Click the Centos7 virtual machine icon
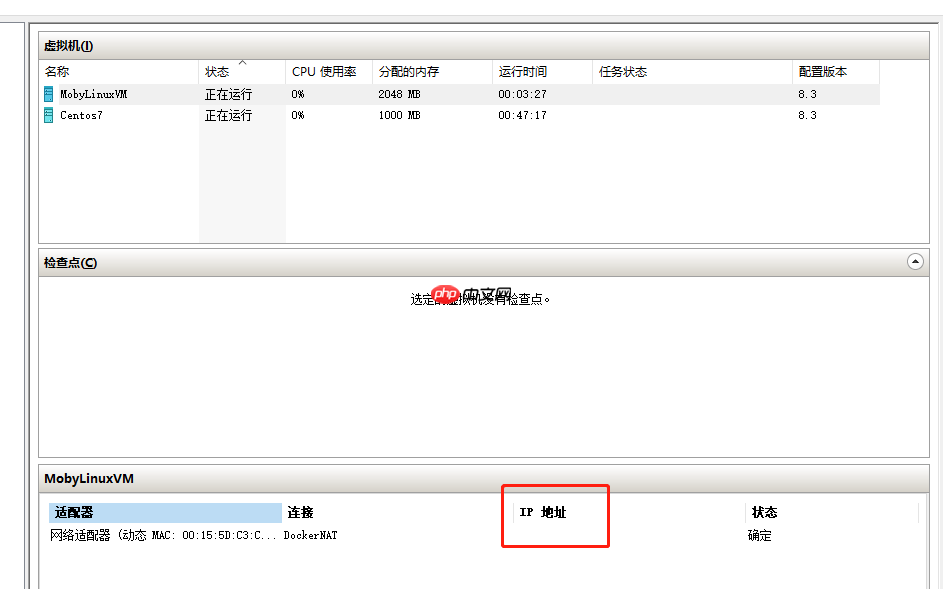This screenshot has height=589, width=943. [x=46, y=115]
